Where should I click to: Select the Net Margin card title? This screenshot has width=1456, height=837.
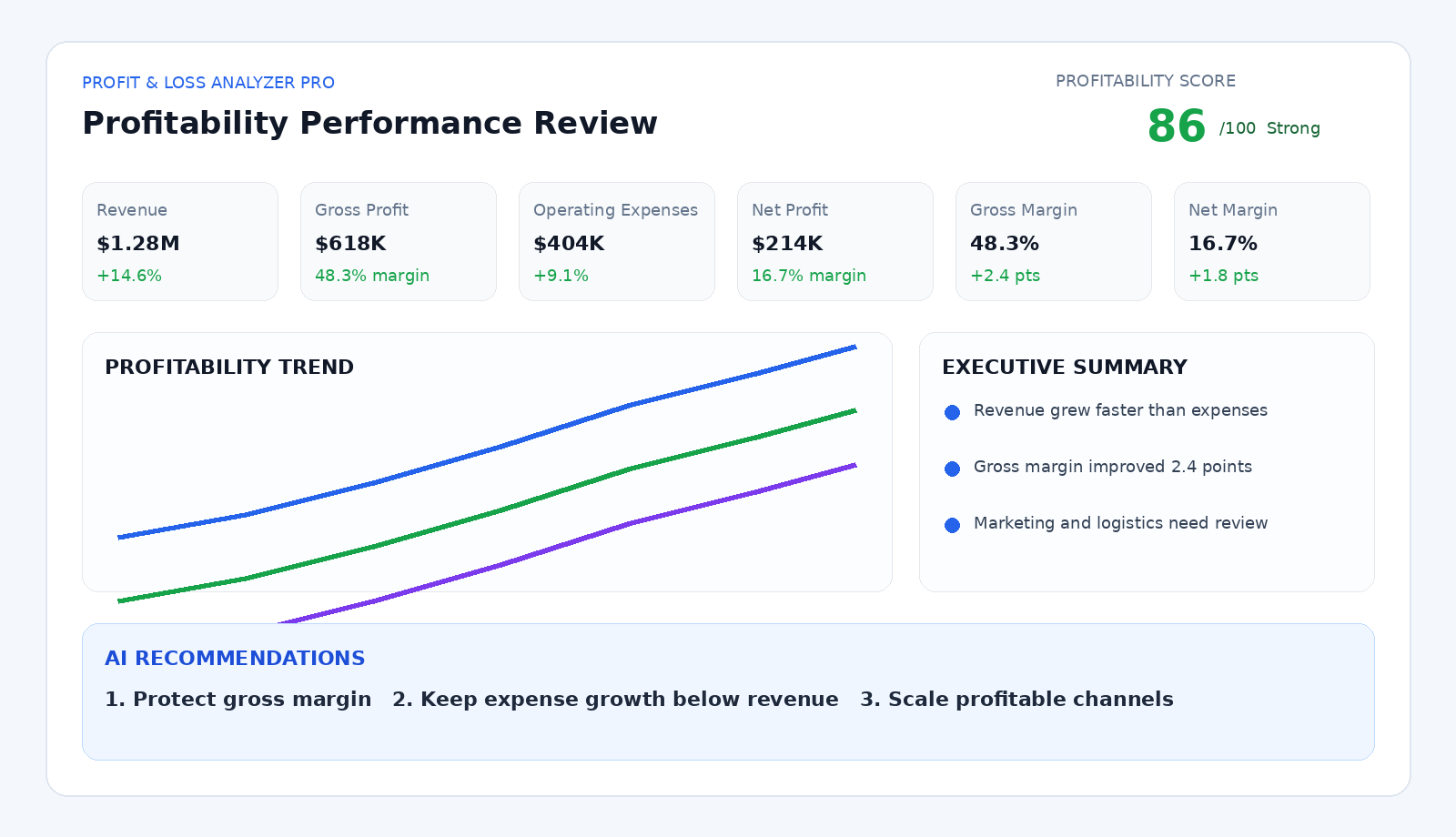[x=1233, y=210]
